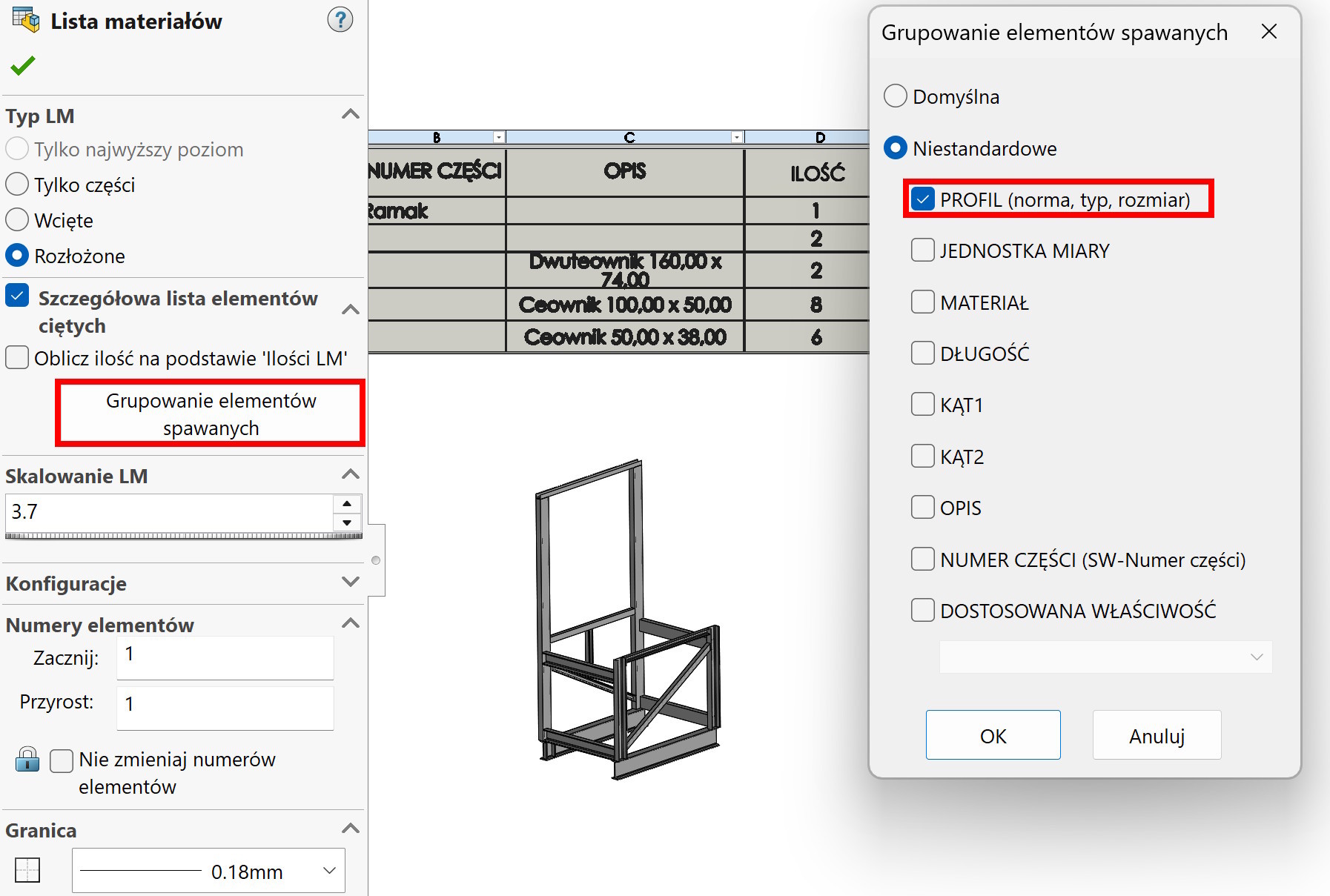Click the Skalowanie LM slider track
Viewport: 1330px width, 896px height.
pyautogui.click(x=183, y=535)
